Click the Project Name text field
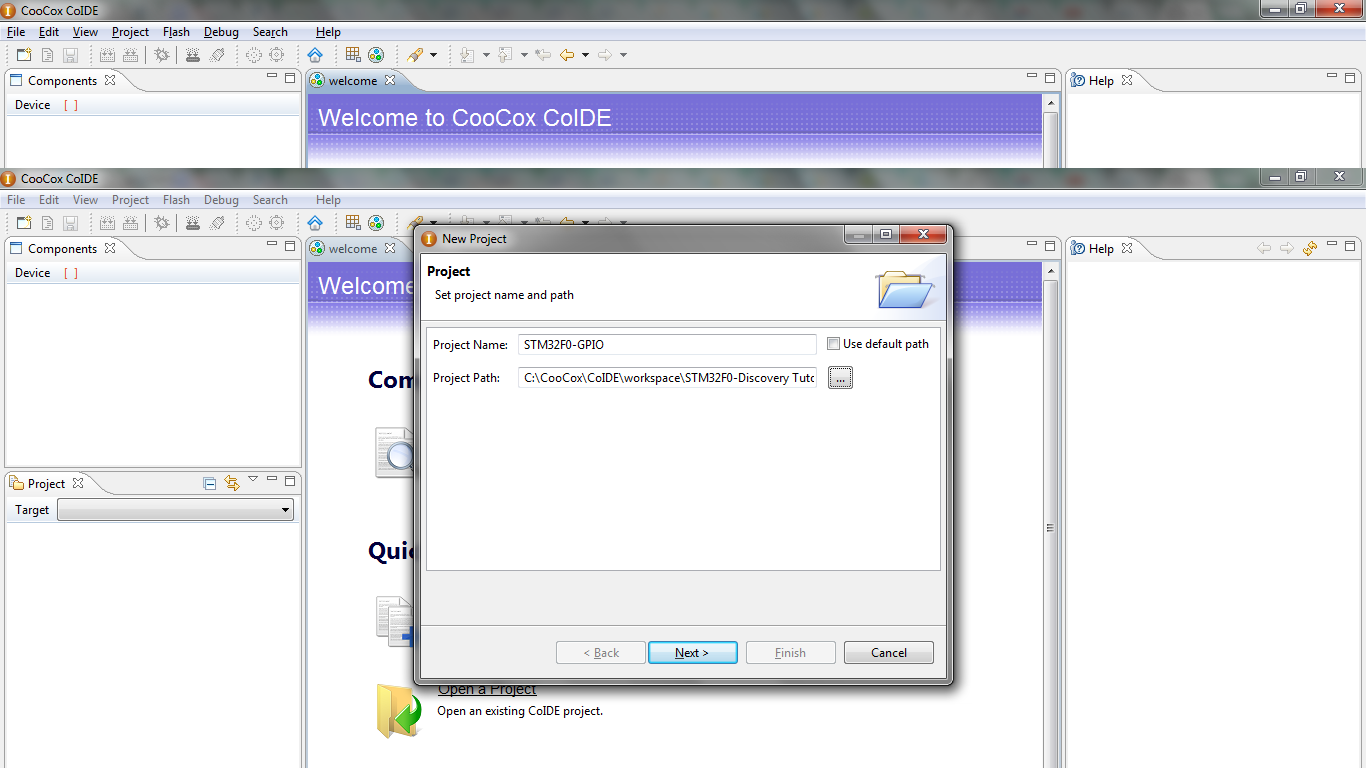1366x768 pixels. [667, 344]
